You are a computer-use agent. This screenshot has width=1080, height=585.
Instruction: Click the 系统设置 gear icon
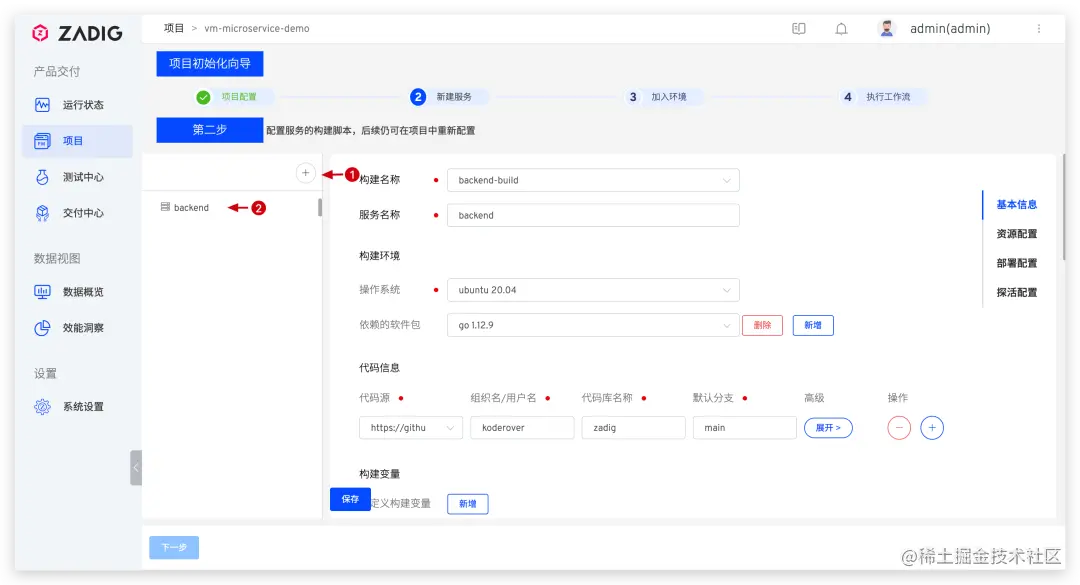pos(42,407)
